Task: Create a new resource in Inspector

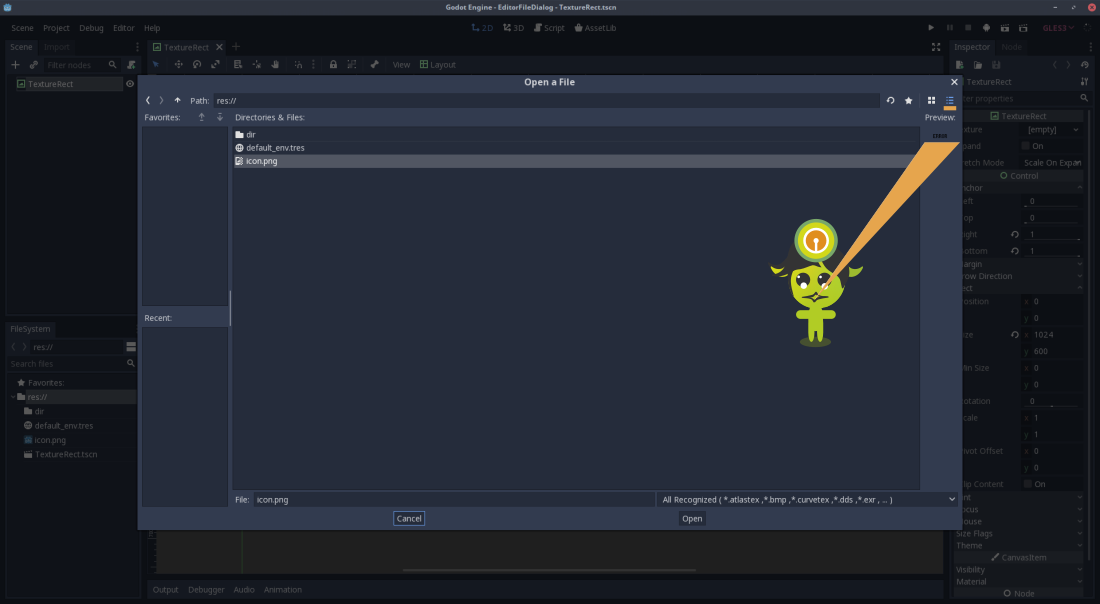Action: (960, 65)
